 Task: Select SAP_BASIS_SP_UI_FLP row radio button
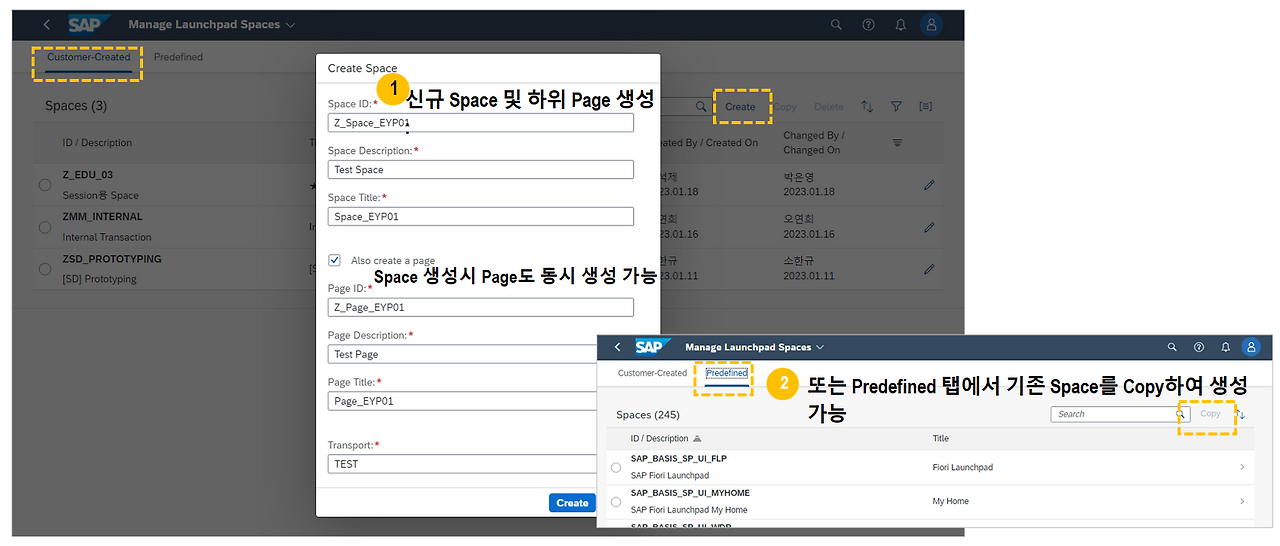[x=615, y=467]
